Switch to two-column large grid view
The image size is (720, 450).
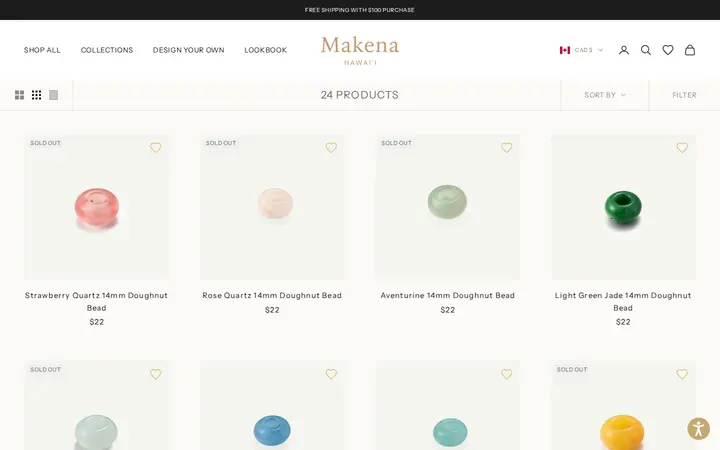coord(19,95)
